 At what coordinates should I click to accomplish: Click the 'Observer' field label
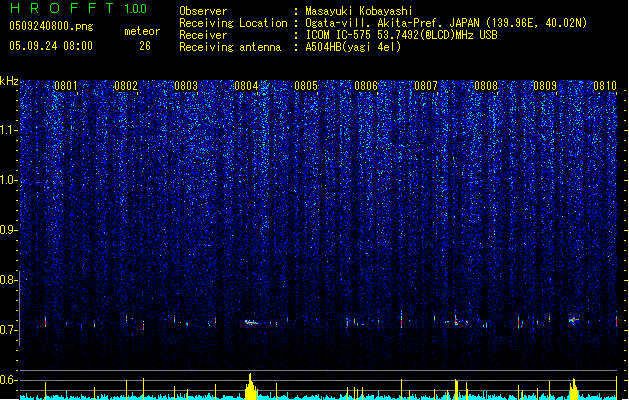tap(203, 11)
